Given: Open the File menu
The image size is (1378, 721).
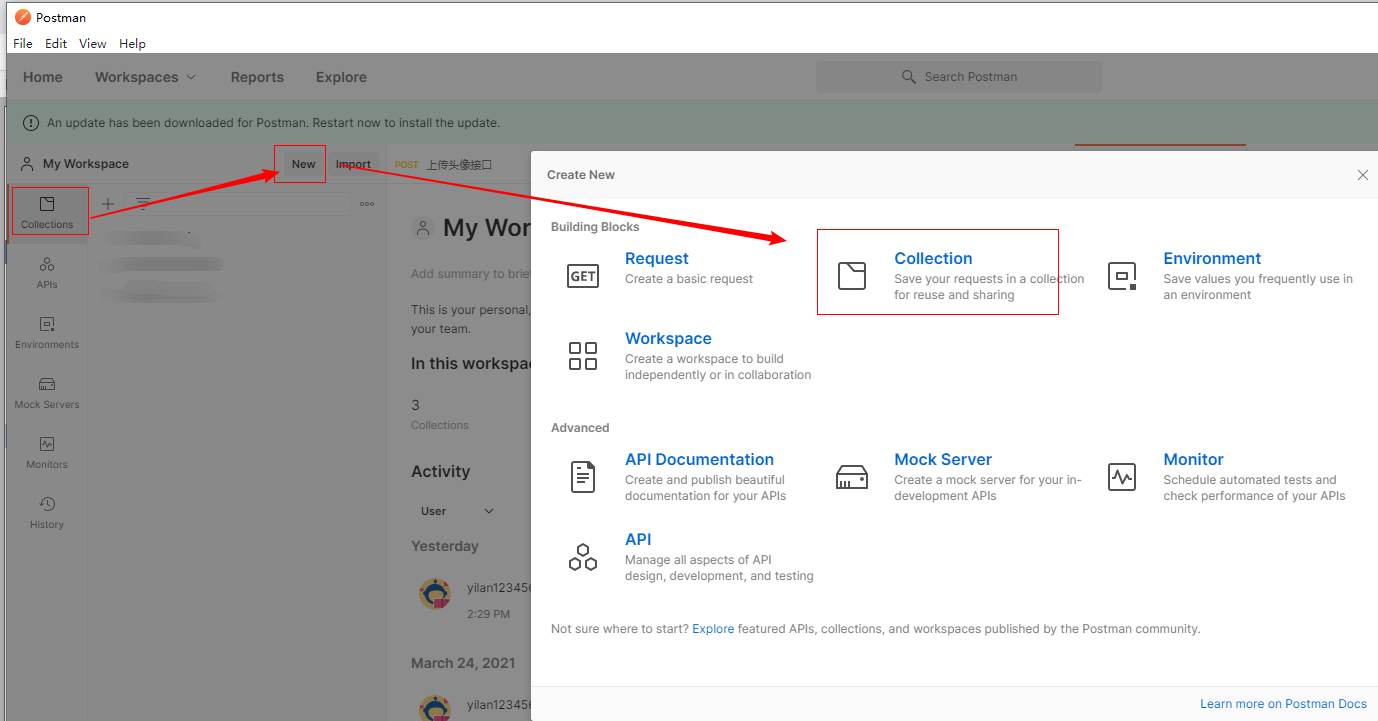Looking at the screenshot, I should [x=23, y=43].
